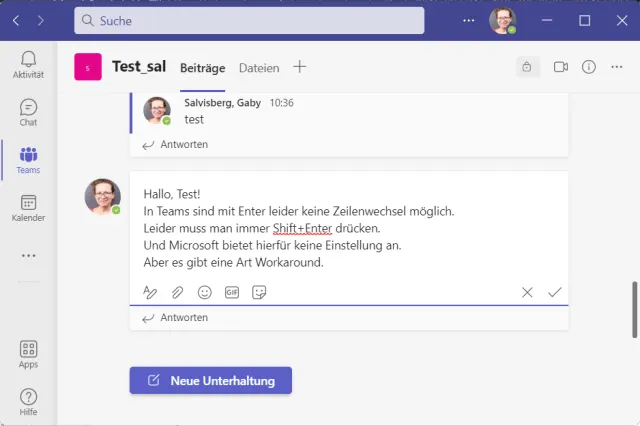Click the 'Hallo, Test!' line
Screen dimensions: 640x426
point(172,194)
